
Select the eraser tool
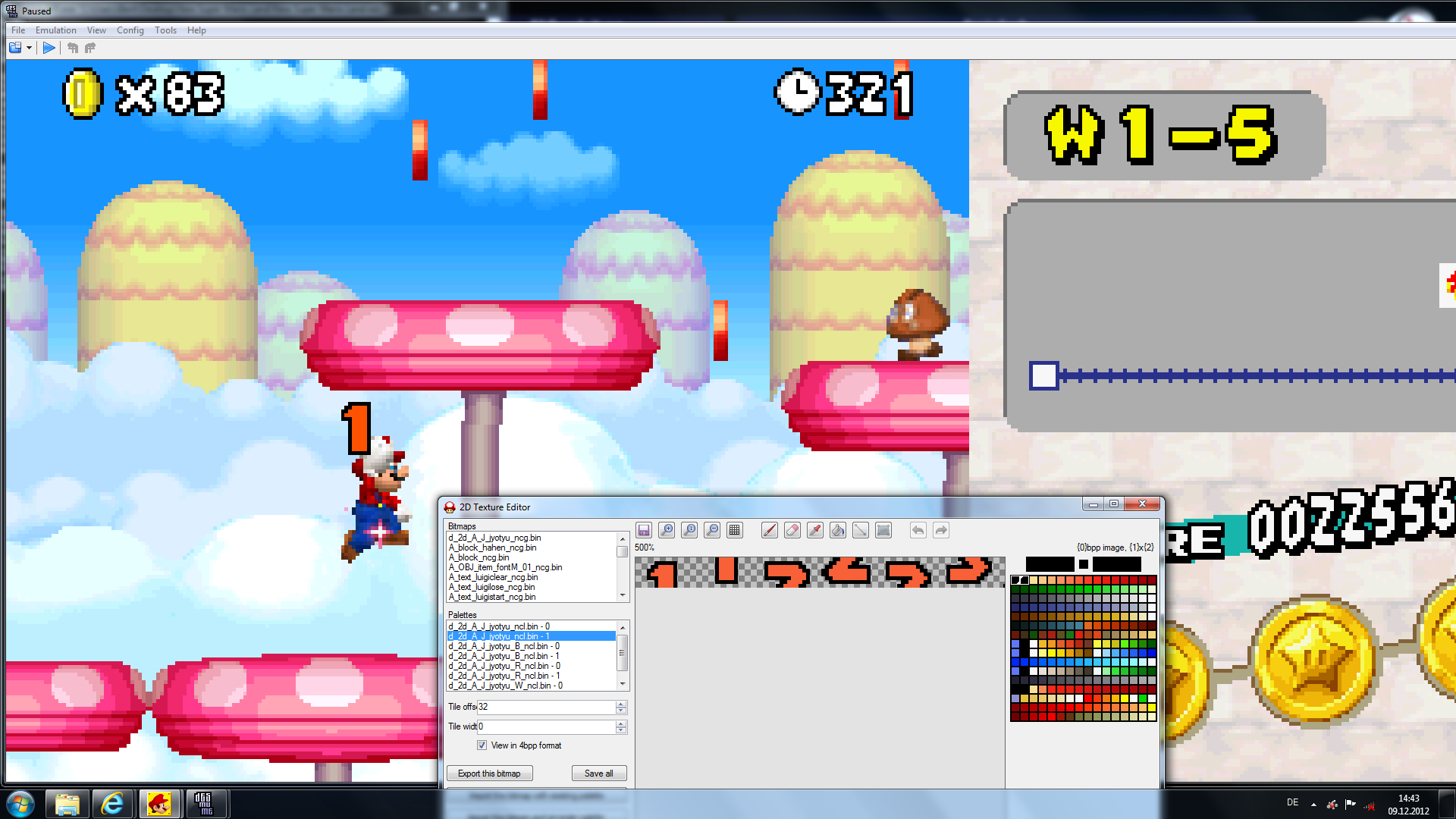792,530
